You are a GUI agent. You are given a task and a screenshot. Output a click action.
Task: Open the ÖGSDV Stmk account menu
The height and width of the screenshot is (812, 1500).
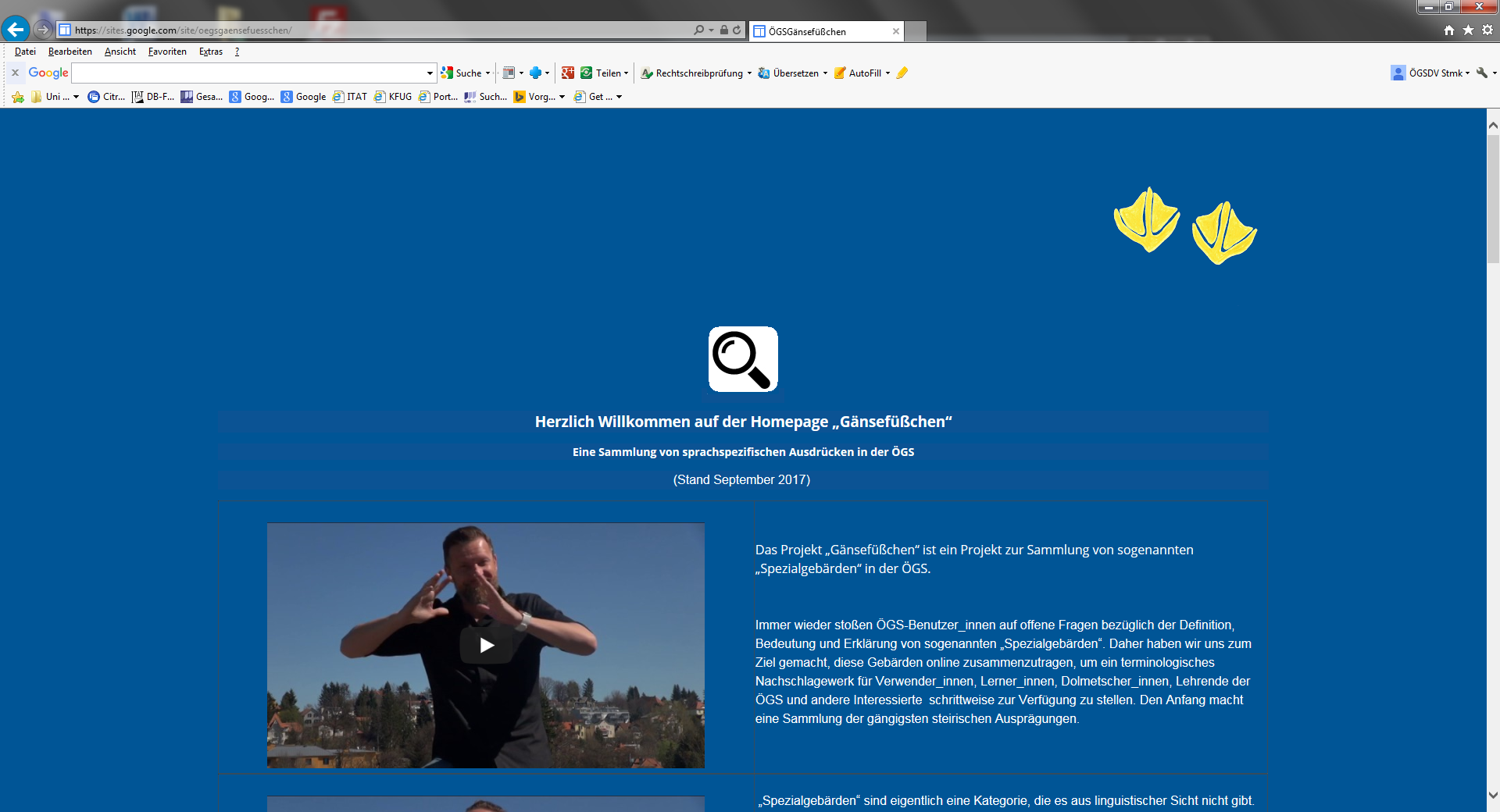click(x=1430, y=73)
